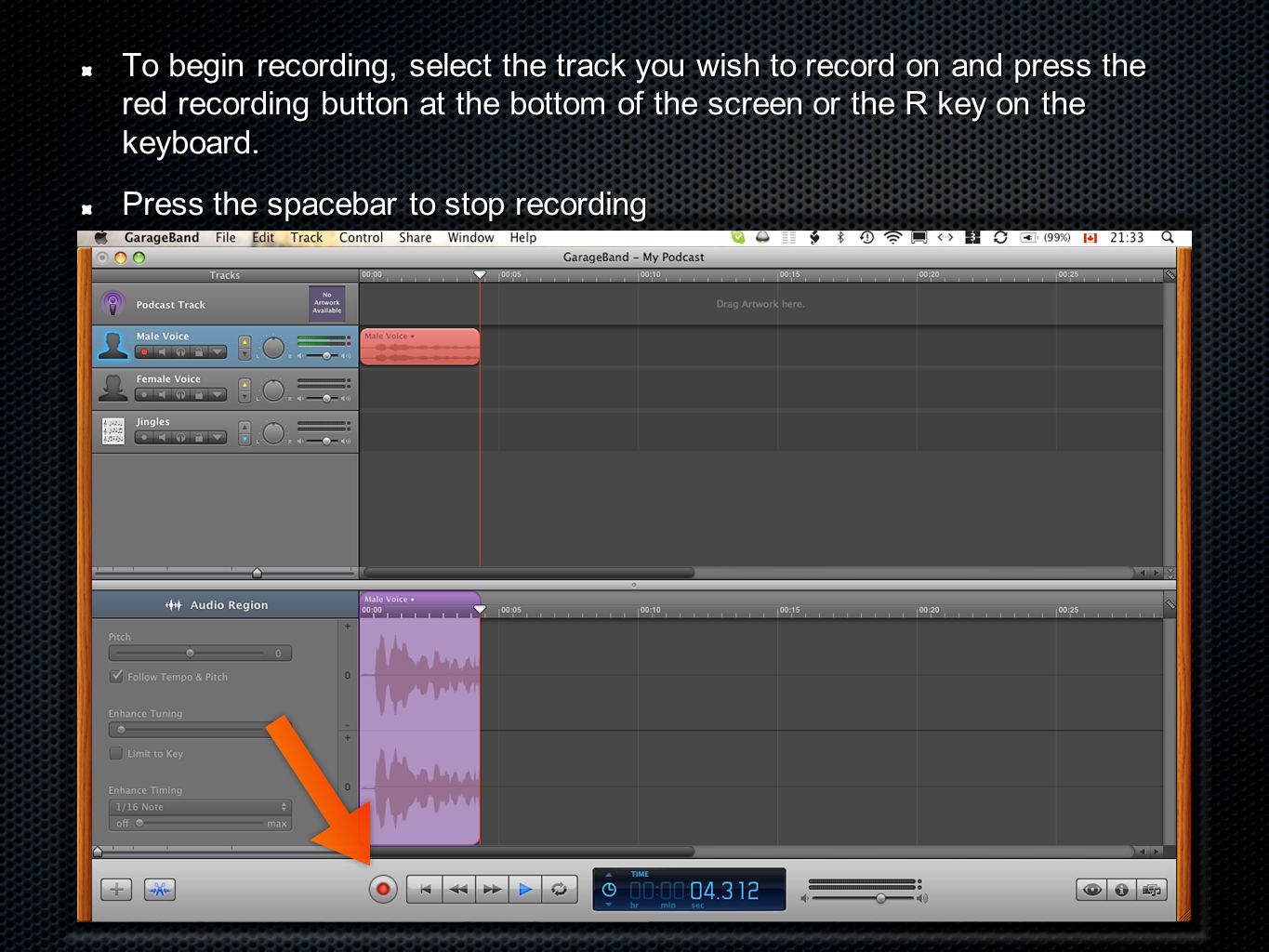
Task: Enable the Limit to Key checkbox
Action: pyautogui.click(x=116, y=753)
